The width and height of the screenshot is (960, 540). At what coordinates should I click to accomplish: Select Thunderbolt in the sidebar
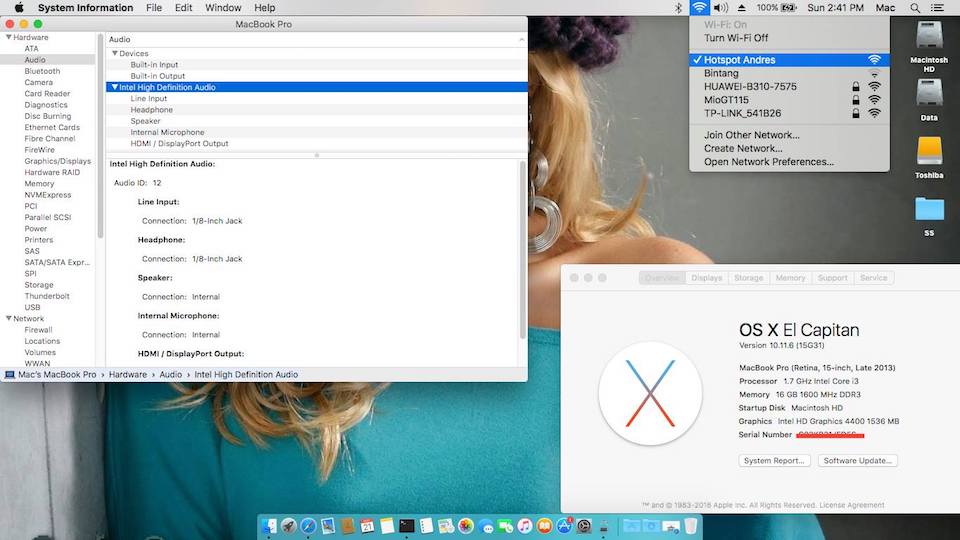click(x=47, y=296)
